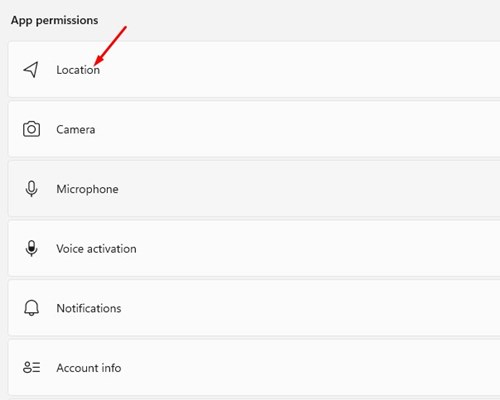This screenshot has height=400, width=500.
Task: Click the Voice activation filled mic icon
Action: [x=31, y=248]
